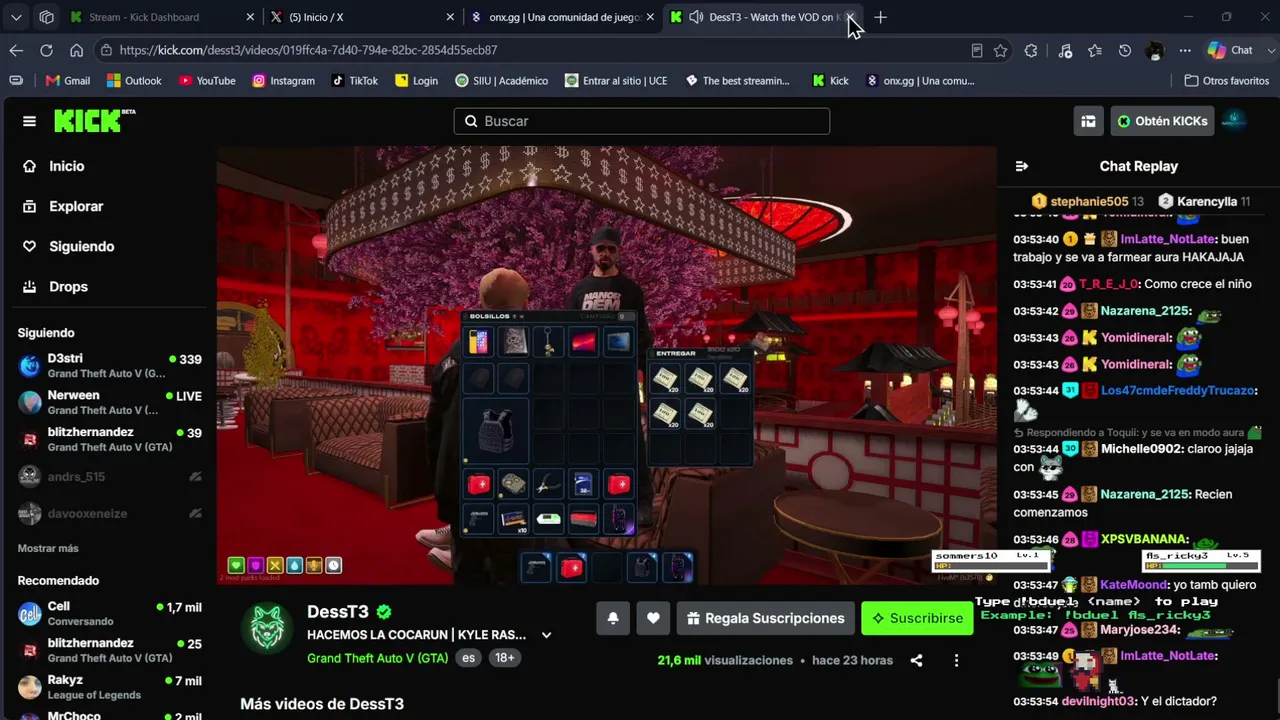Open the Outlook bookmark
Image resolution: width=1280 pixels, height=720 pixels.
(x=134, y=81)
